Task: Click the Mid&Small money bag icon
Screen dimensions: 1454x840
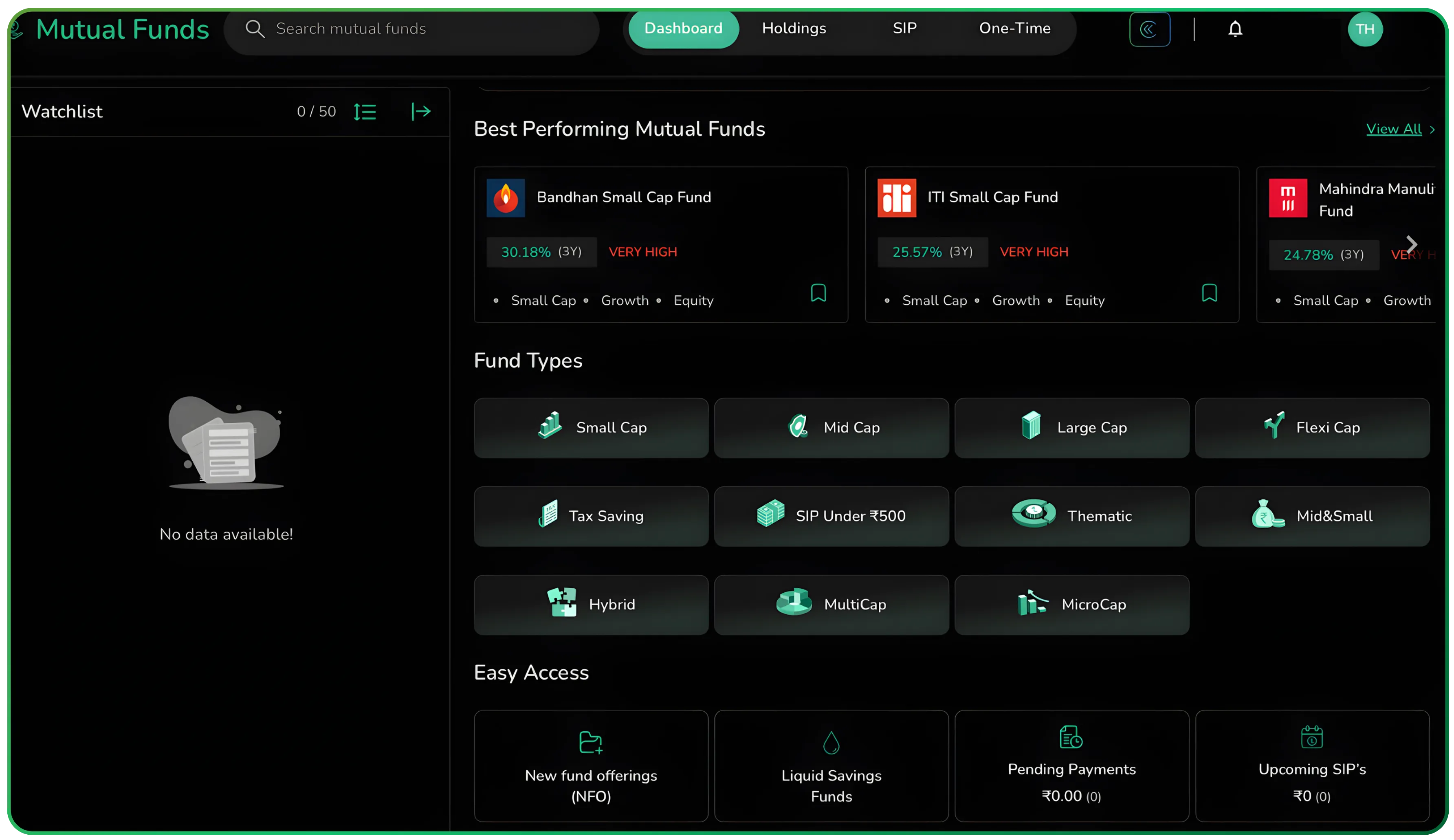Action: tap(1268, 514)
